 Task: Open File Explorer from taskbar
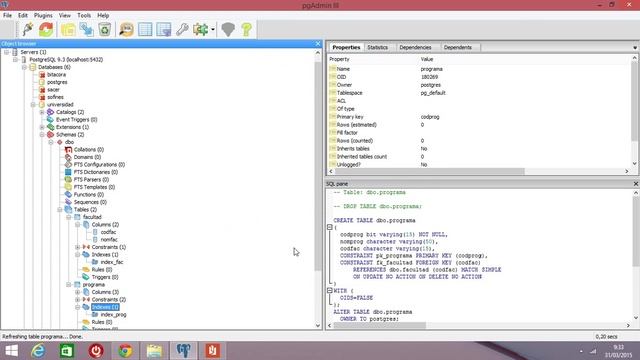click(154, 351)
